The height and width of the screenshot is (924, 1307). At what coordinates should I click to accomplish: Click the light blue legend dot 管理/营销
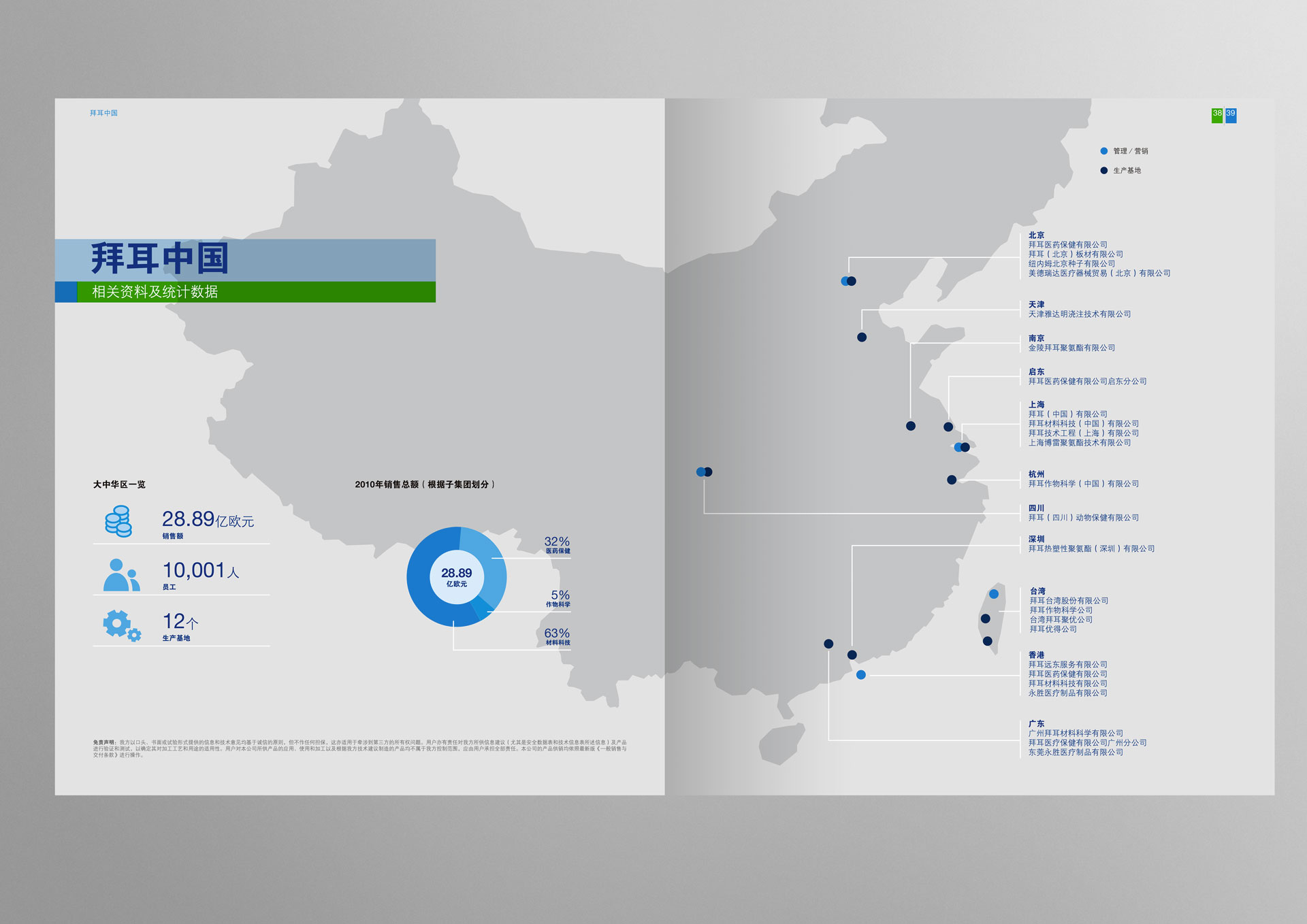(x=1103, y=151)
